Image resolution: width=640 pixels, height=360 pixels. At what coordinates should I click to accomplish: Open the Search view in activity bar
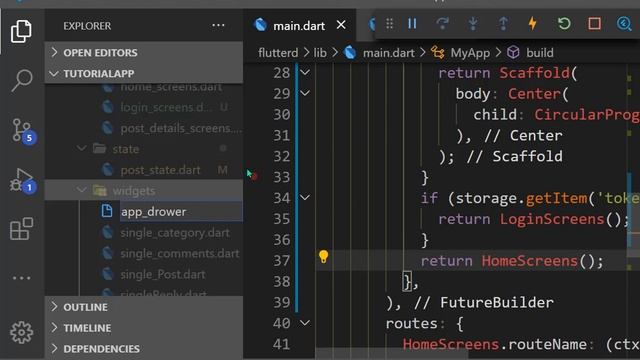click(x=21, y=80)
